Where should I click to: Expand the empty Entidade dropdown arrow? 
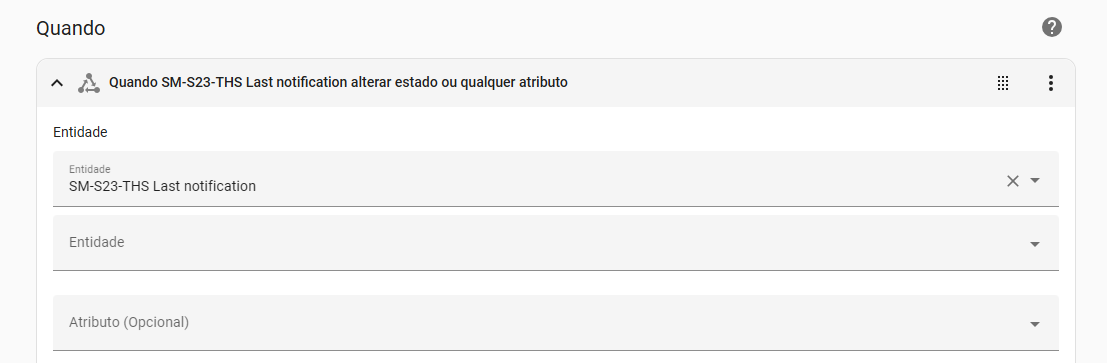[1035, 244]
